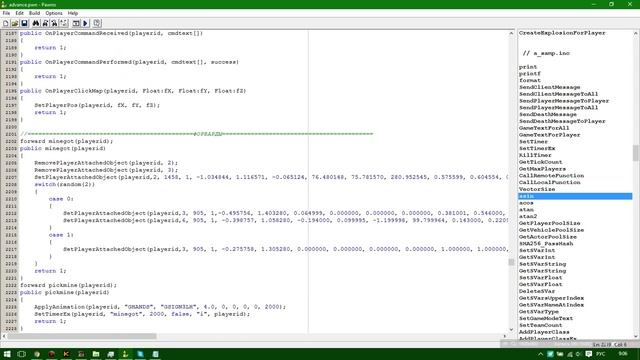Click the Find Next toolbar icon
This screenshot has width=640, height=360.
(x=45, y=23)
